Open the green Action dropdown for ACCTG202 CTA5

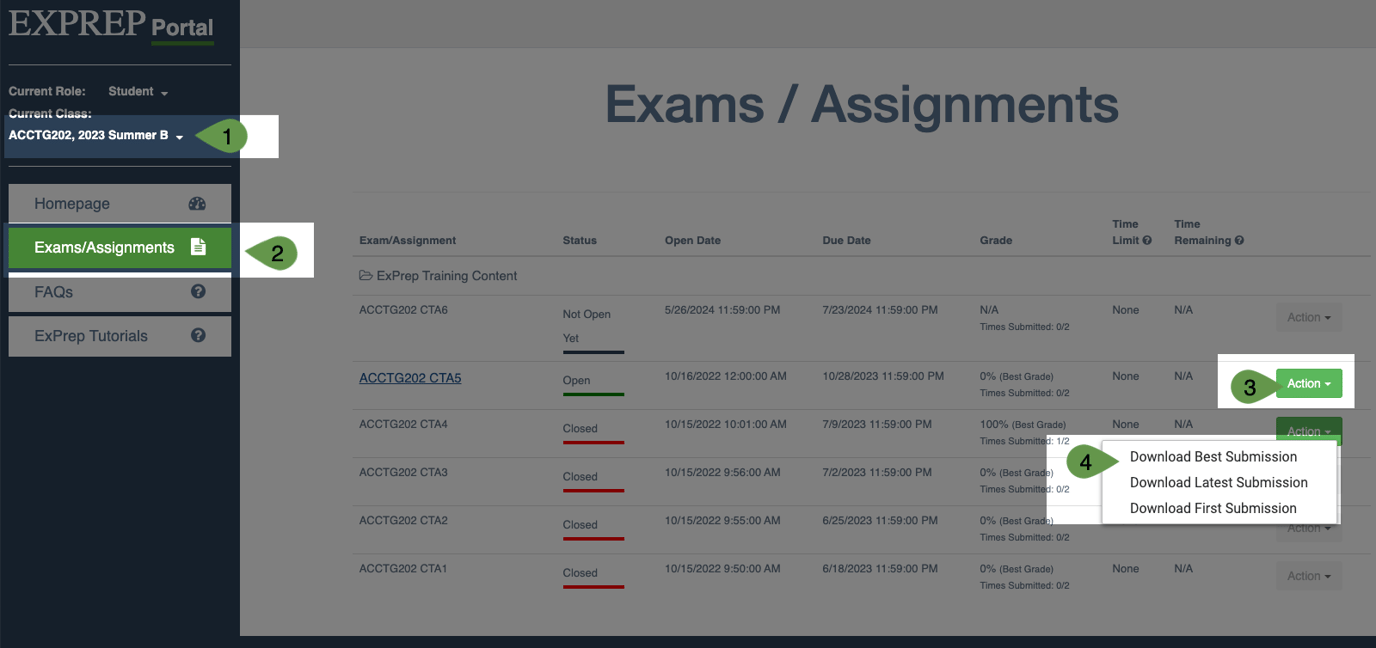[1308, 384]
